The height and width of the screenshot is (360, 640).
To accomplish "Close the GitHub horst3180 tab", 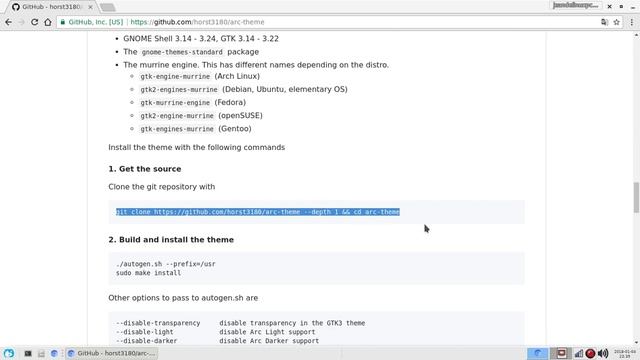I will click(90, 7).
